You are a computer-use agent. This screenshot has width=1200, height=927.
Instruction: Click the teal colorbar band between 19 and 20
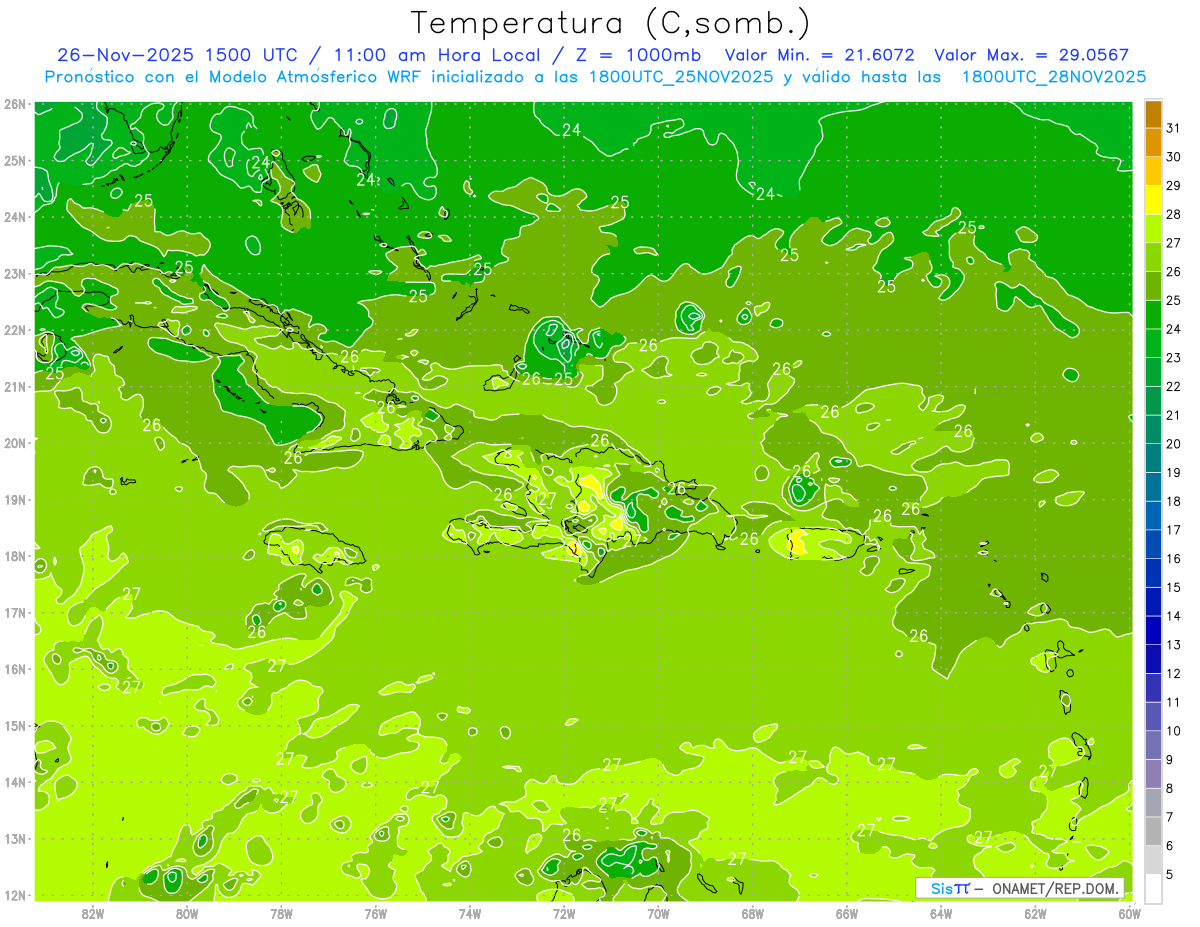pos(1153,458)
